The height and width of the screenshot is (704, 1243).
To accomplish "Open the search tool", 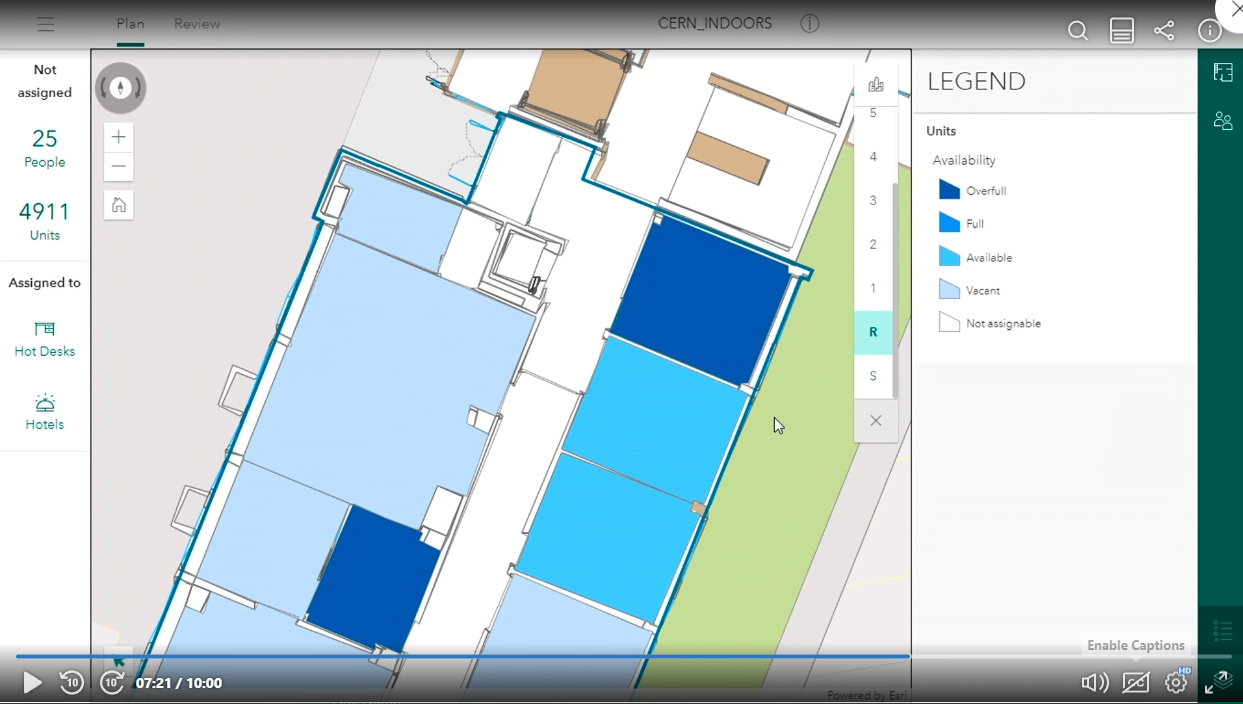I will point(1078,31).
